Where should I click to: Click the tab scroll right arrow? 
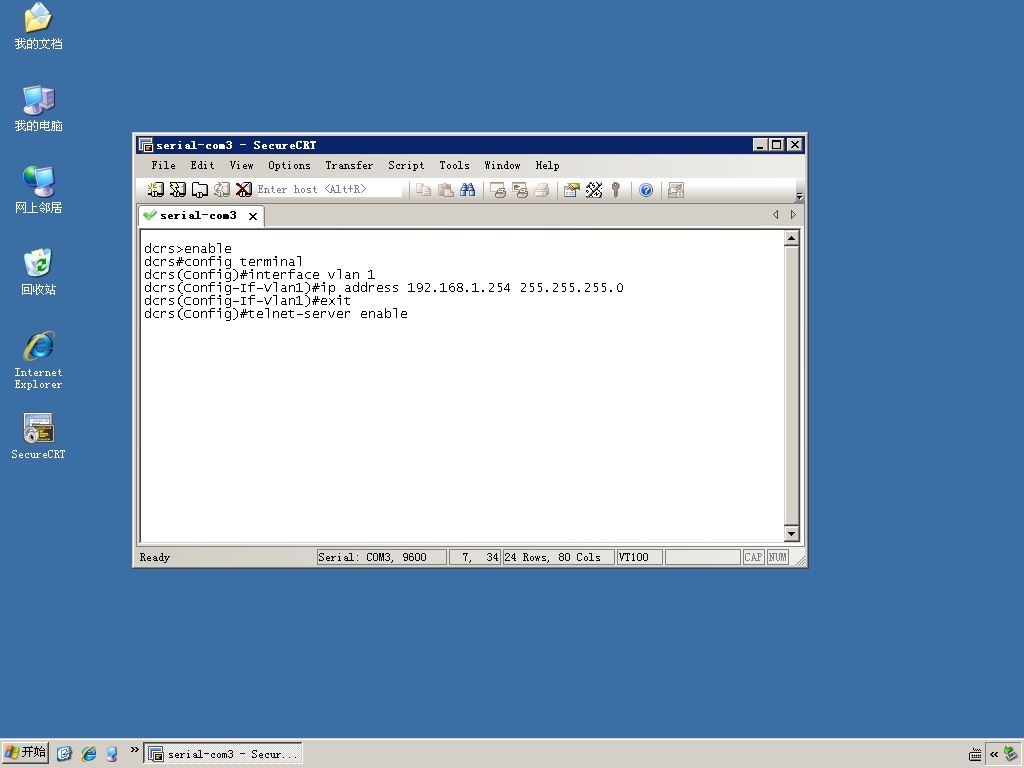[x=793, y=214]
